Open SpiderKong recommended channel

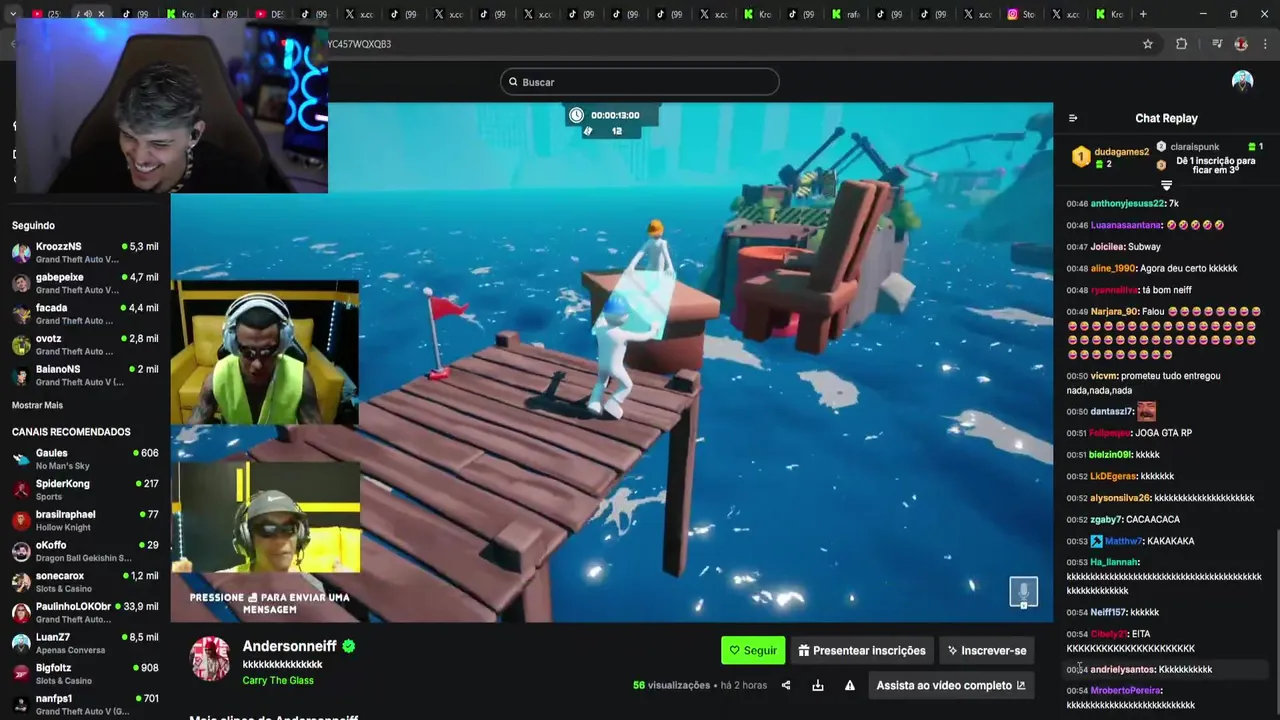(85, 489)
